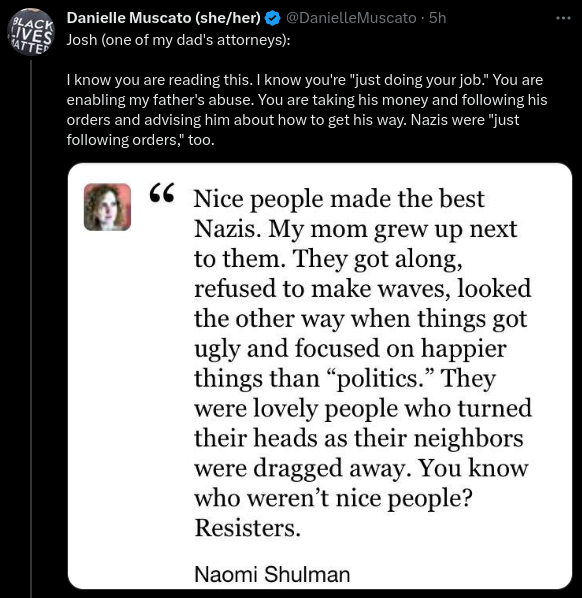Click "were dragged away. You know" quote line
This screenshot has width=582, height=598.
click(x=361, y=469)
